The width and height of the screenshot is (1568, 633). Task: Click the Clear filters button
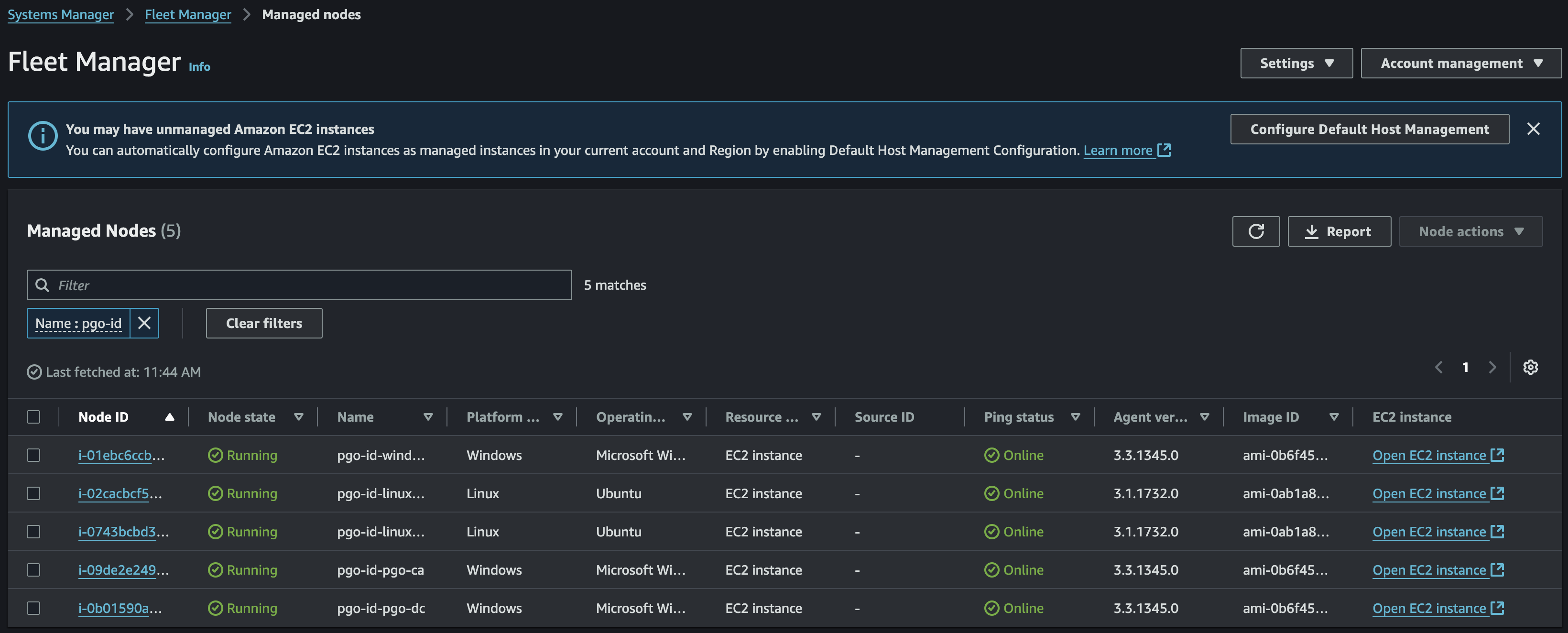click(263, 323)
